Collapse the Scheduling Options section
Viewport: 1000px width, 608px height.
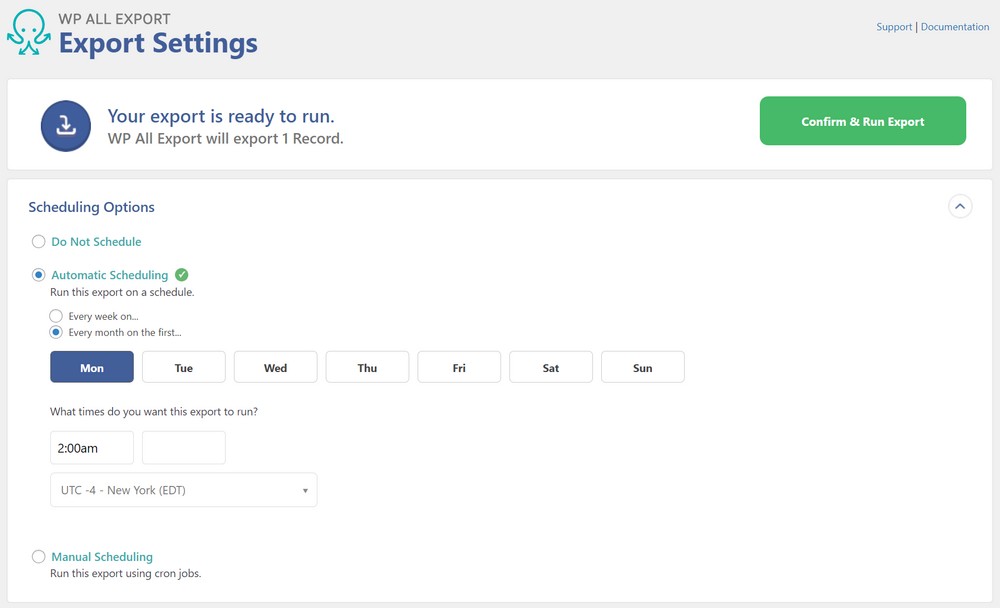[960, 207]
